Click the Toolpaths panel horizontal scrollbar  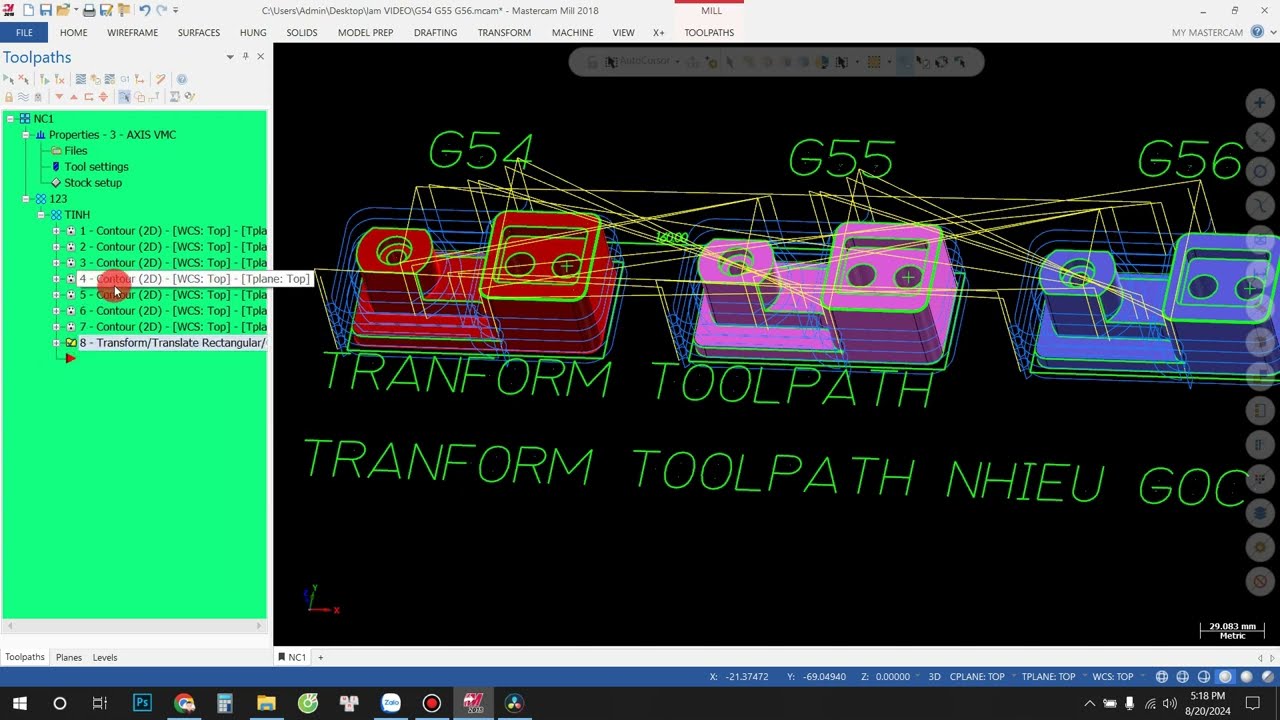tap(134, 626)
